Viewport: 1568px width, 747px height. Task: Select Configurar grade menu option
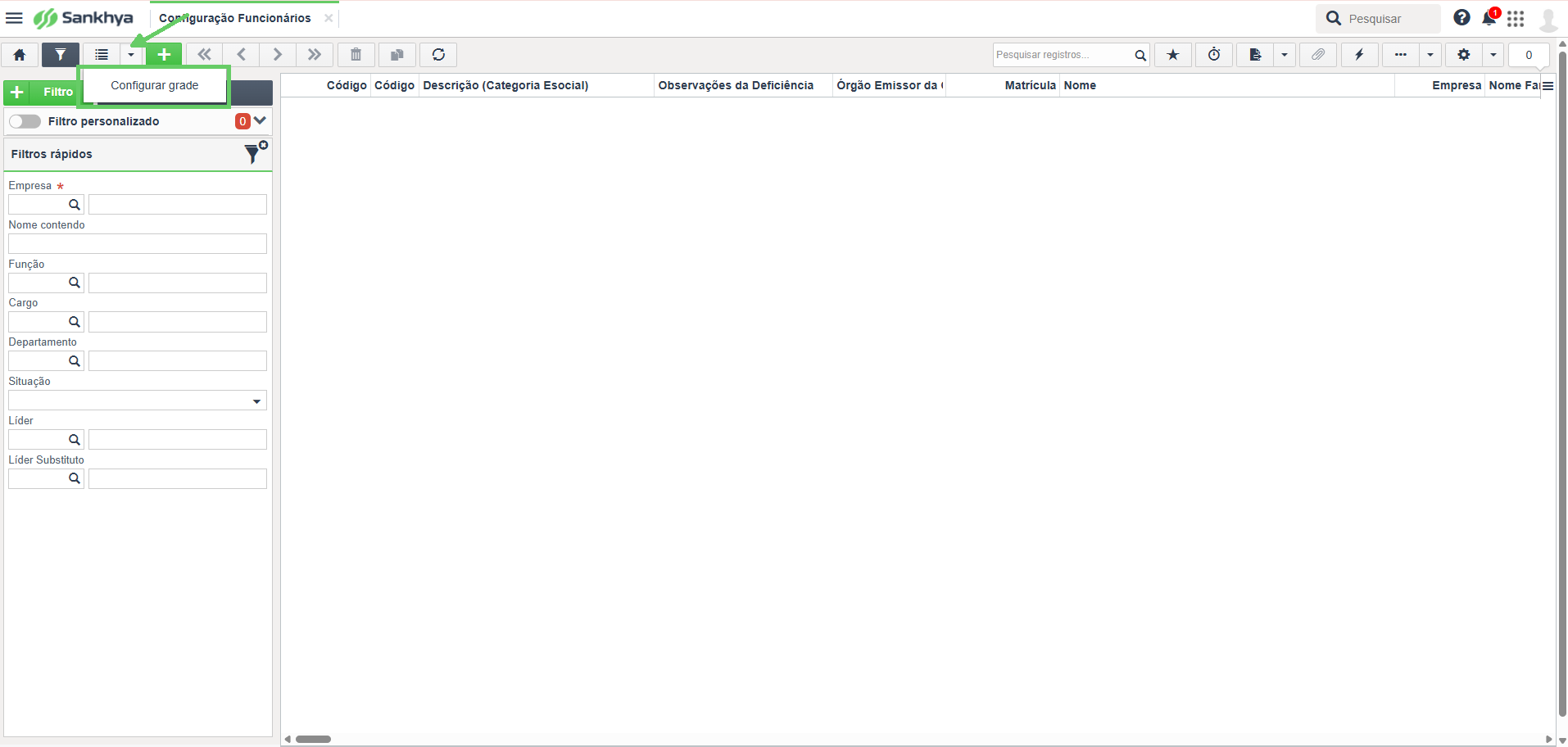(155, 85)
